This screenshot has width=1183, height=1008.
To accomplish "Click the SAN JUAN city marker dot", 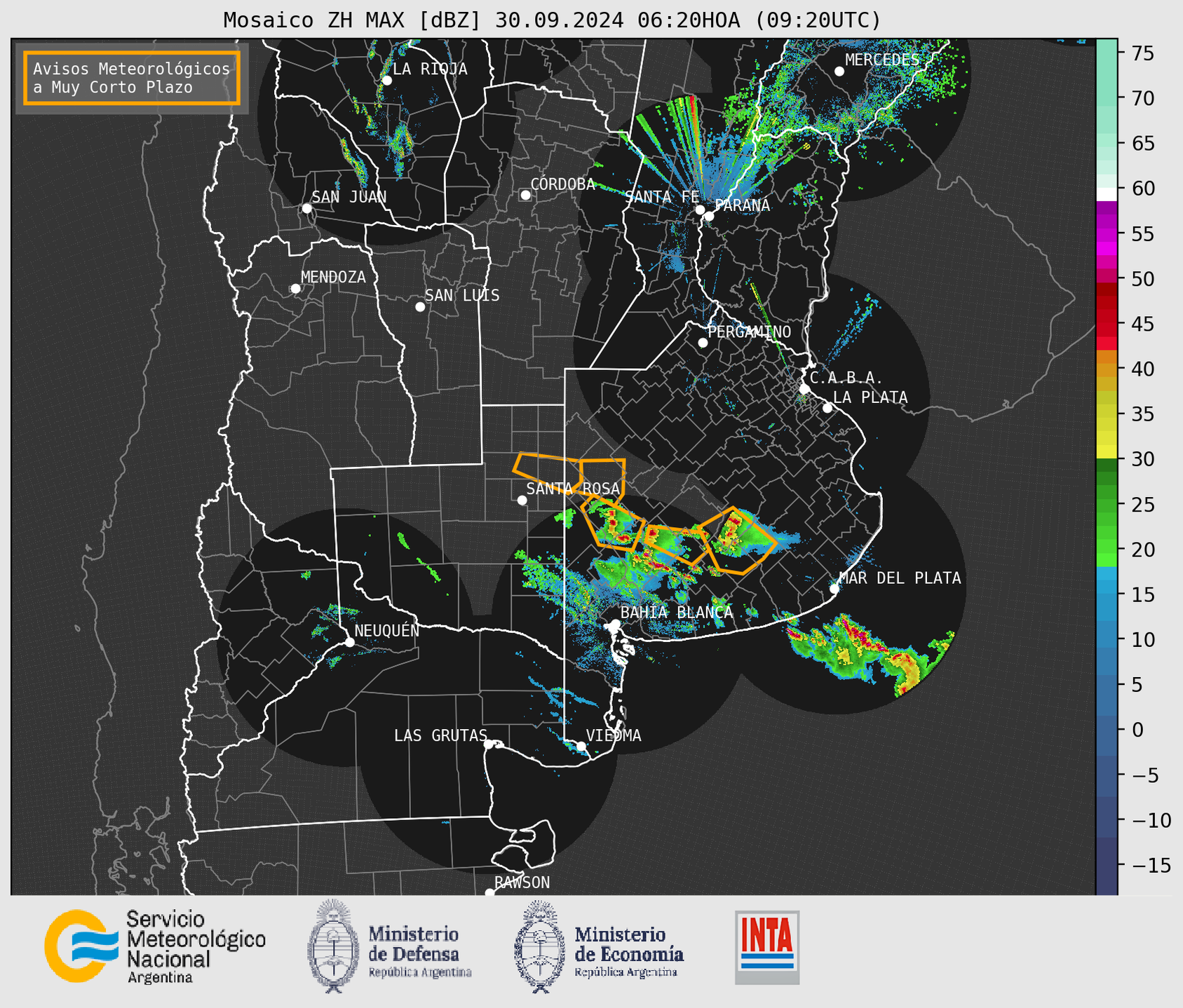I will pyautogui.click(x=306, y=208).
